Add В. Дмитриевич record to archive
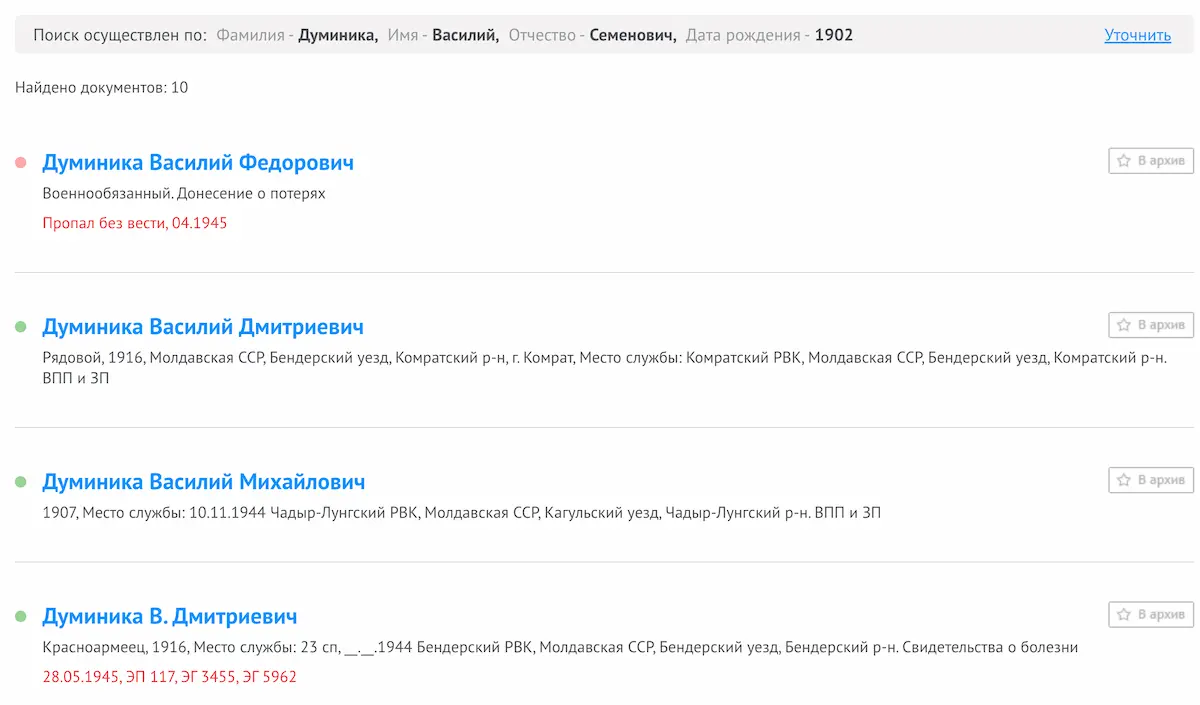Viewport: 1200px width, 705px height. tap(1151, 614)
